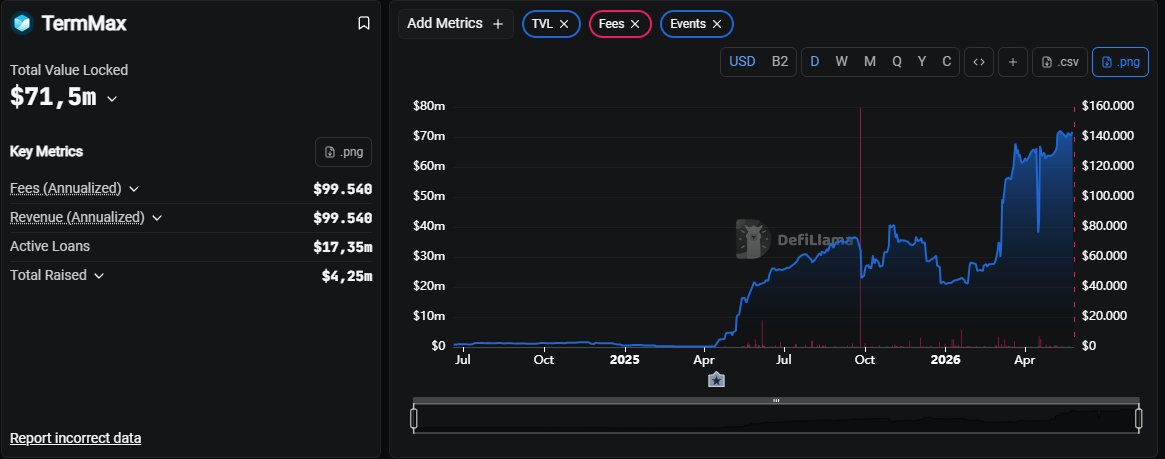Switch denomination to B2

pyautogui.click(x=779, y=62)
